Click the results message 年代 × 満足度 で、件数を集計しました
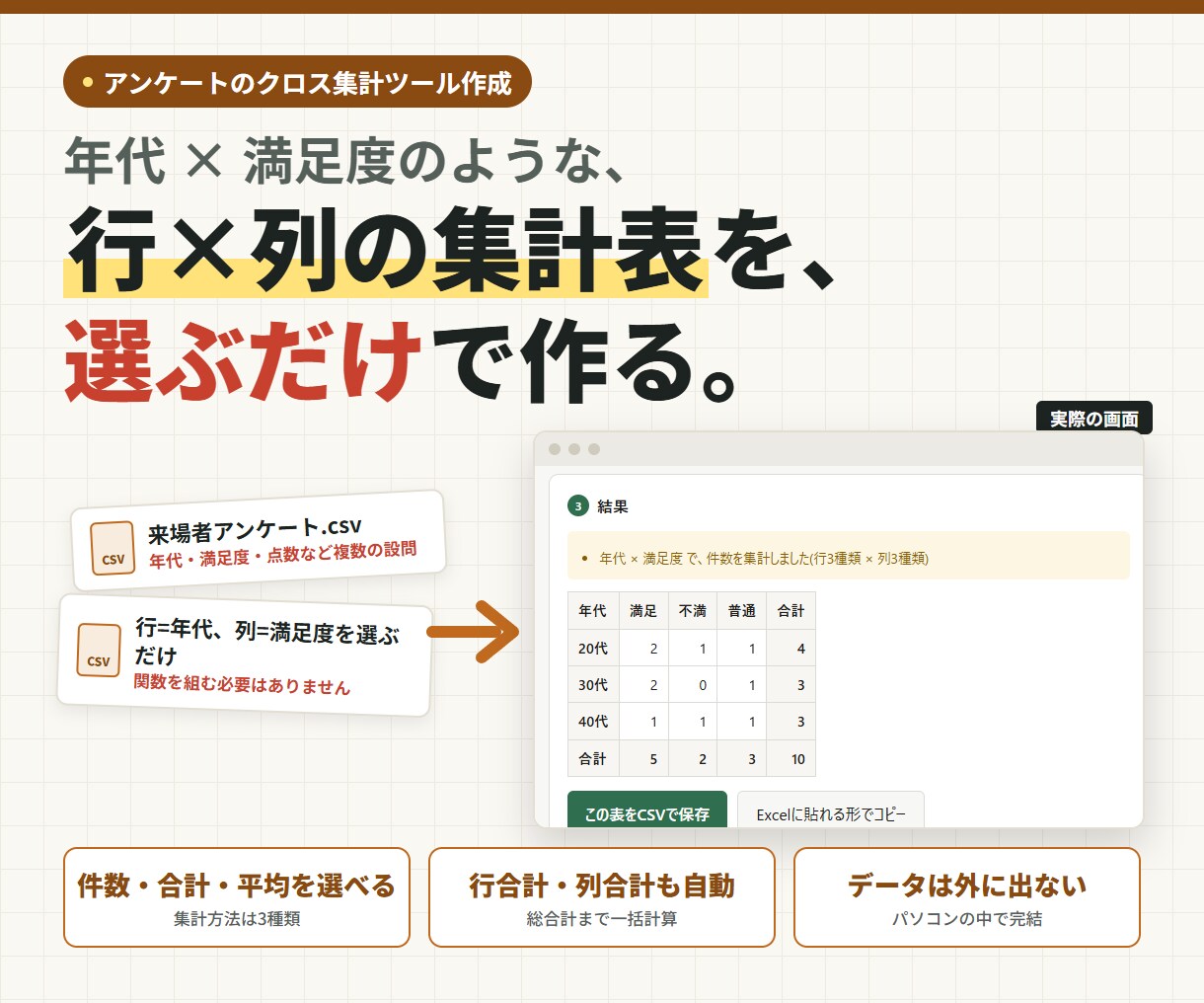Viewport: 1204px width, 1003px height. (x=849, y=558)
